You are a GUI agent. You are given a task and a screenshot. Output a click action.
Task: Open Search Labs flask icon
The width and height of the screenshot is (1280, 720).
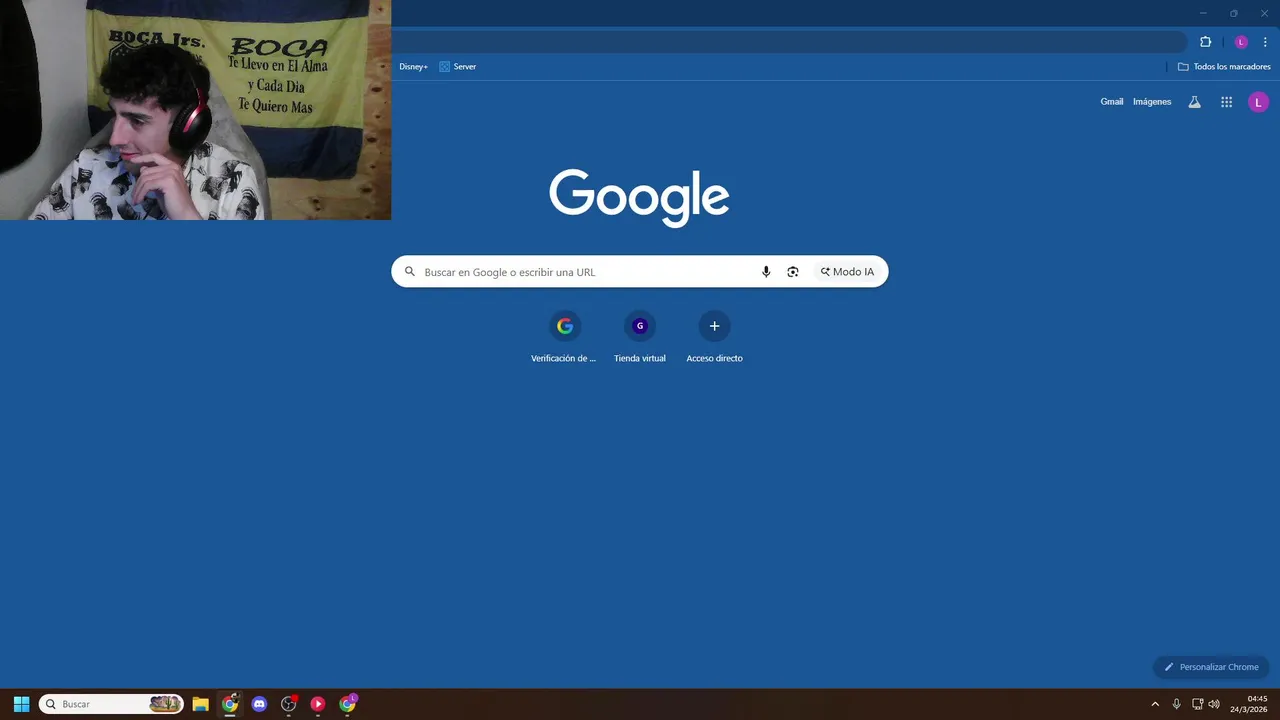[x=1194, y=102]
